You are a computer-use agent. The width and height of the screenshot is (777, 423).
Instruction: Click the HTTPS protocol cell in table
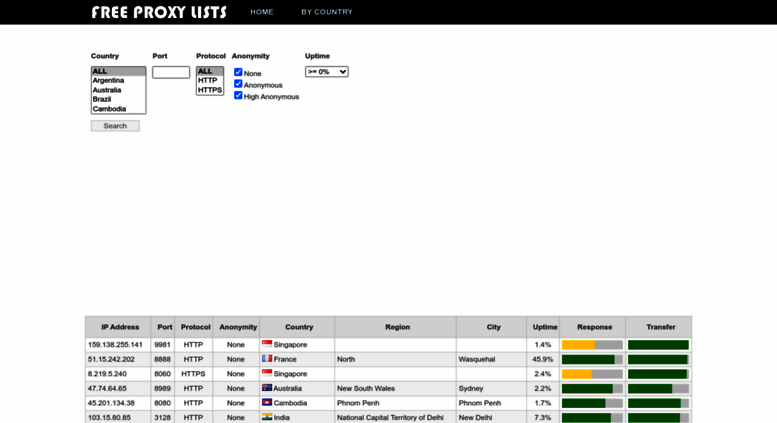[193, 374]
